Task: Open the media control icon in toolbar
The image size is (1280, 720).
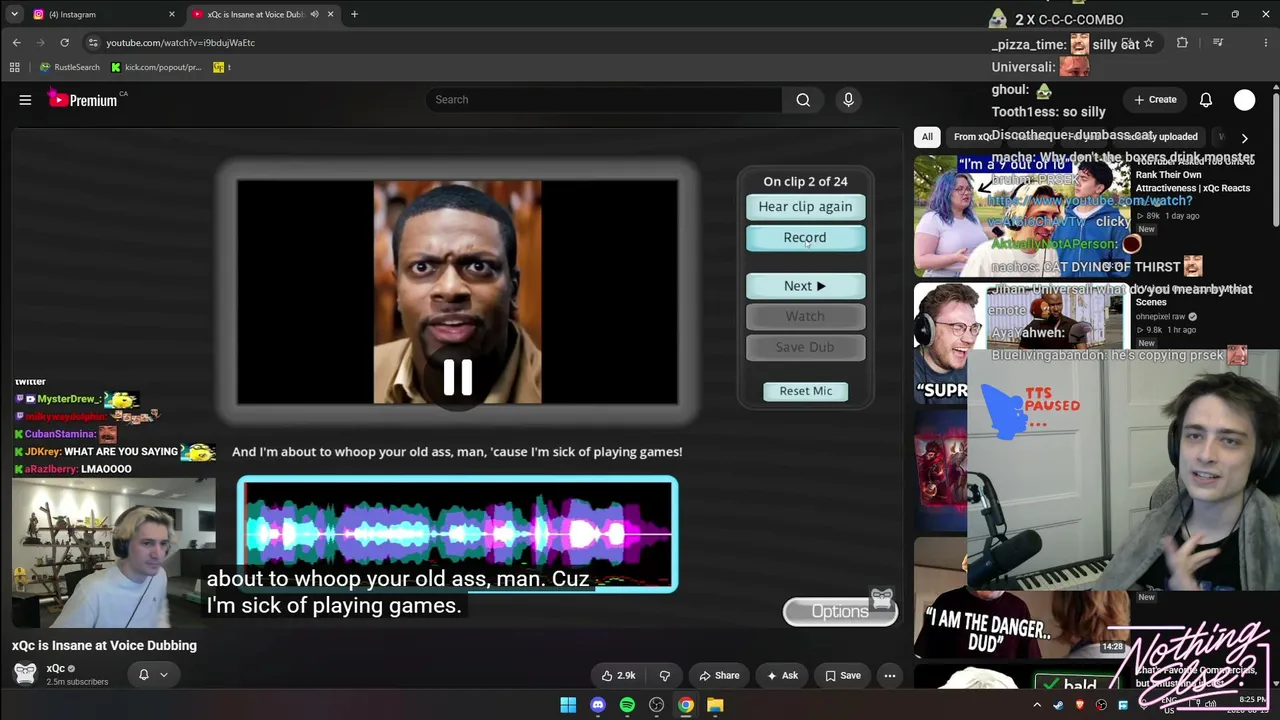Action: pyautogui.click(x=1217, y=43)
